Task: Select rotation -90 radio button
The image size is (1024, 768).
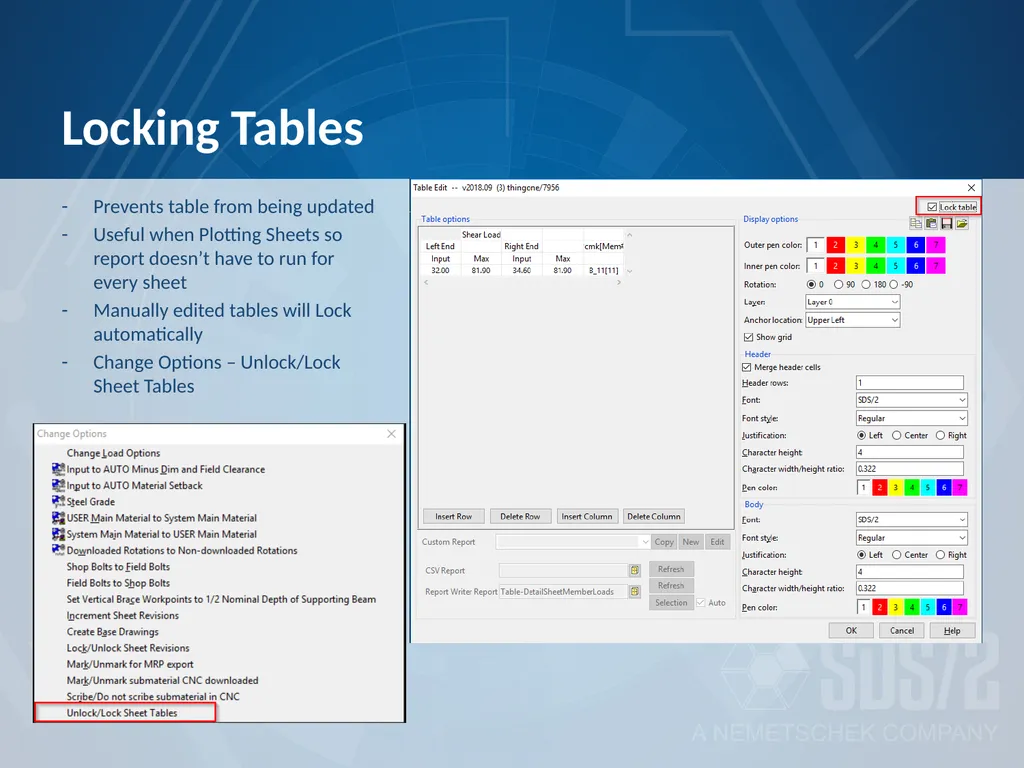Action: (893, 285)
